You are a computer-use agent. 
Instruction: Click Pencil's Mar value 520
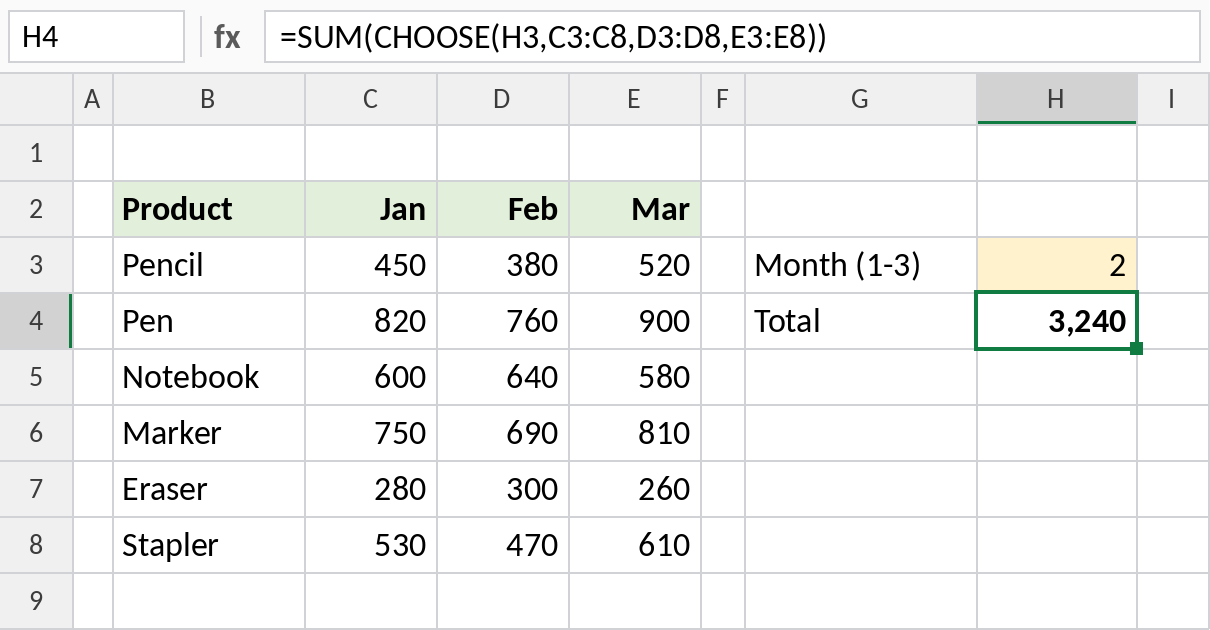point(635,265)
